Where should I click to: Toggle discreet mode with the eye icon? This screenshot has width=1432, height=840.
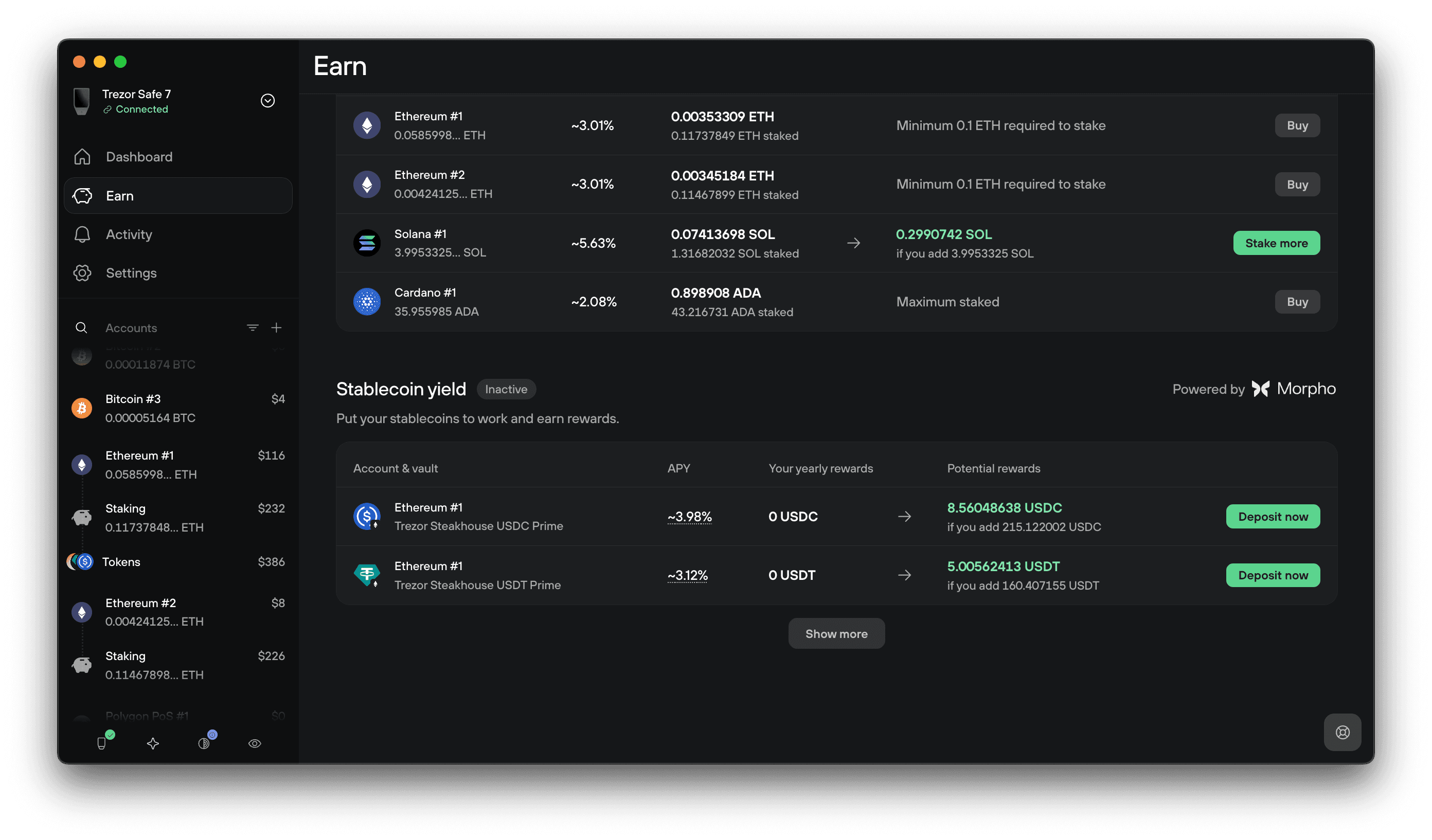click(255, 743)
